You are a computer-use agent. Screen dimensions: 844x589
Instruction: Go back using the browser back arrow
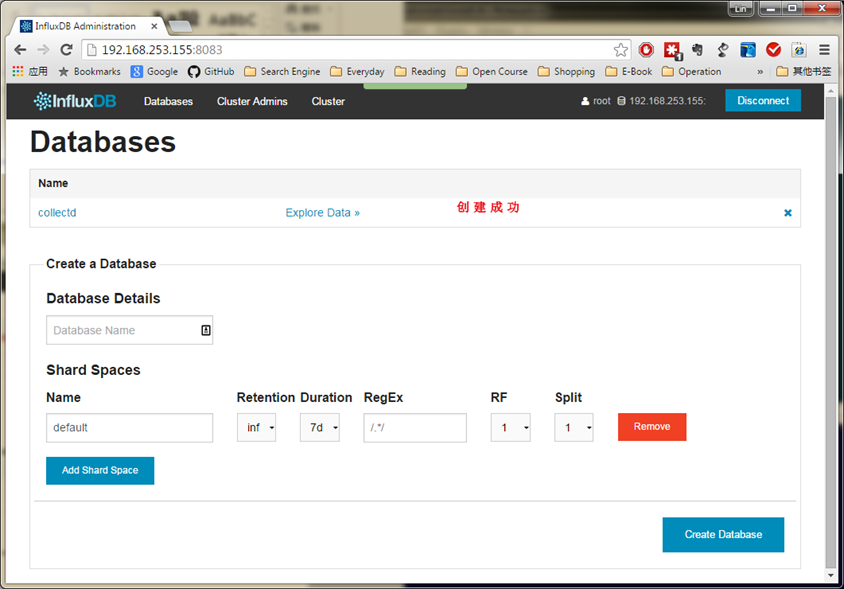(20, 49)
